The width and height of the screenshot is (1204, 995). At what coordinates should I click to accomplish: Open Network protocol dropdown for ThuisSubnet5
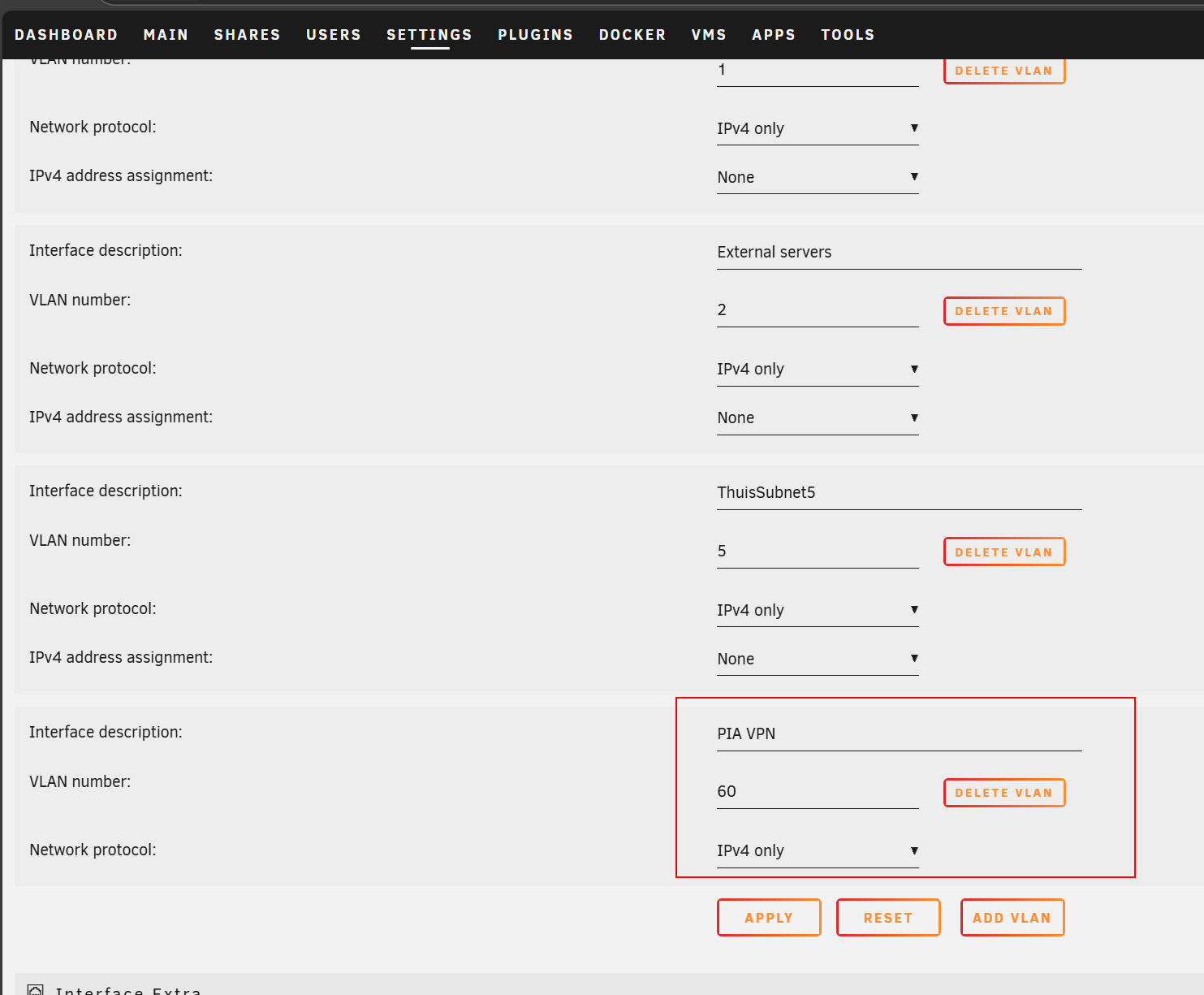tap(818, 610)
